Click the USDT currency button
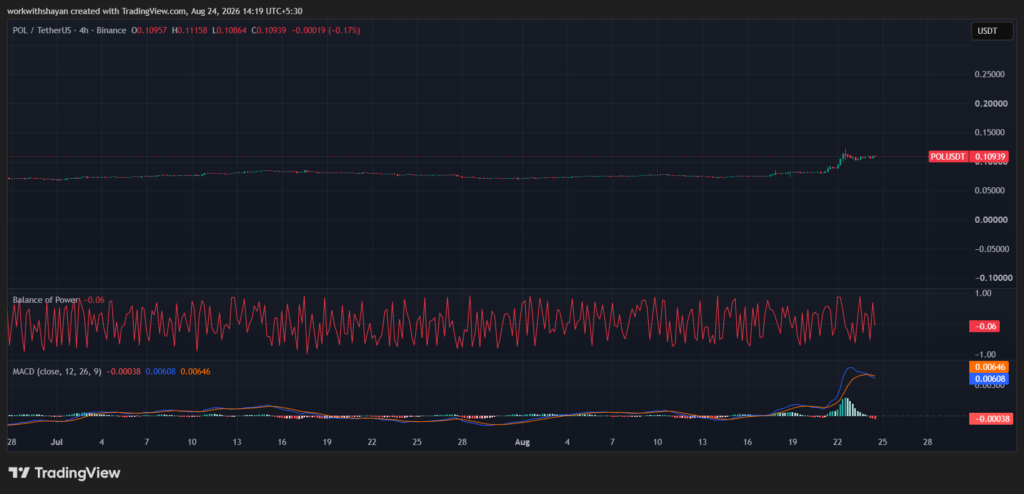This screenshot has height=494, width=1024. click(x=992, y=31)
